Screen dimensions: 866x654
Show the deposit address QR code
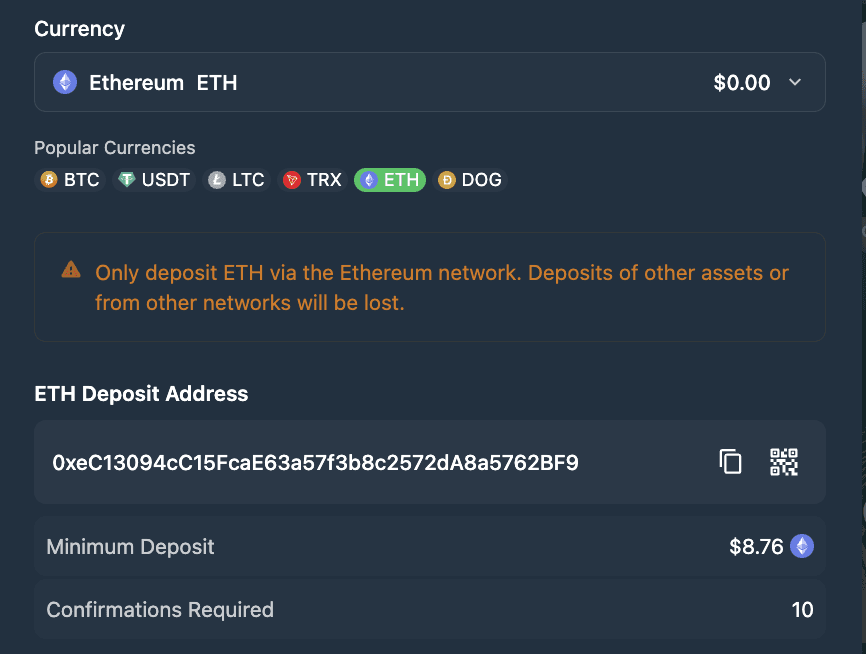click(x=784, y=462)
